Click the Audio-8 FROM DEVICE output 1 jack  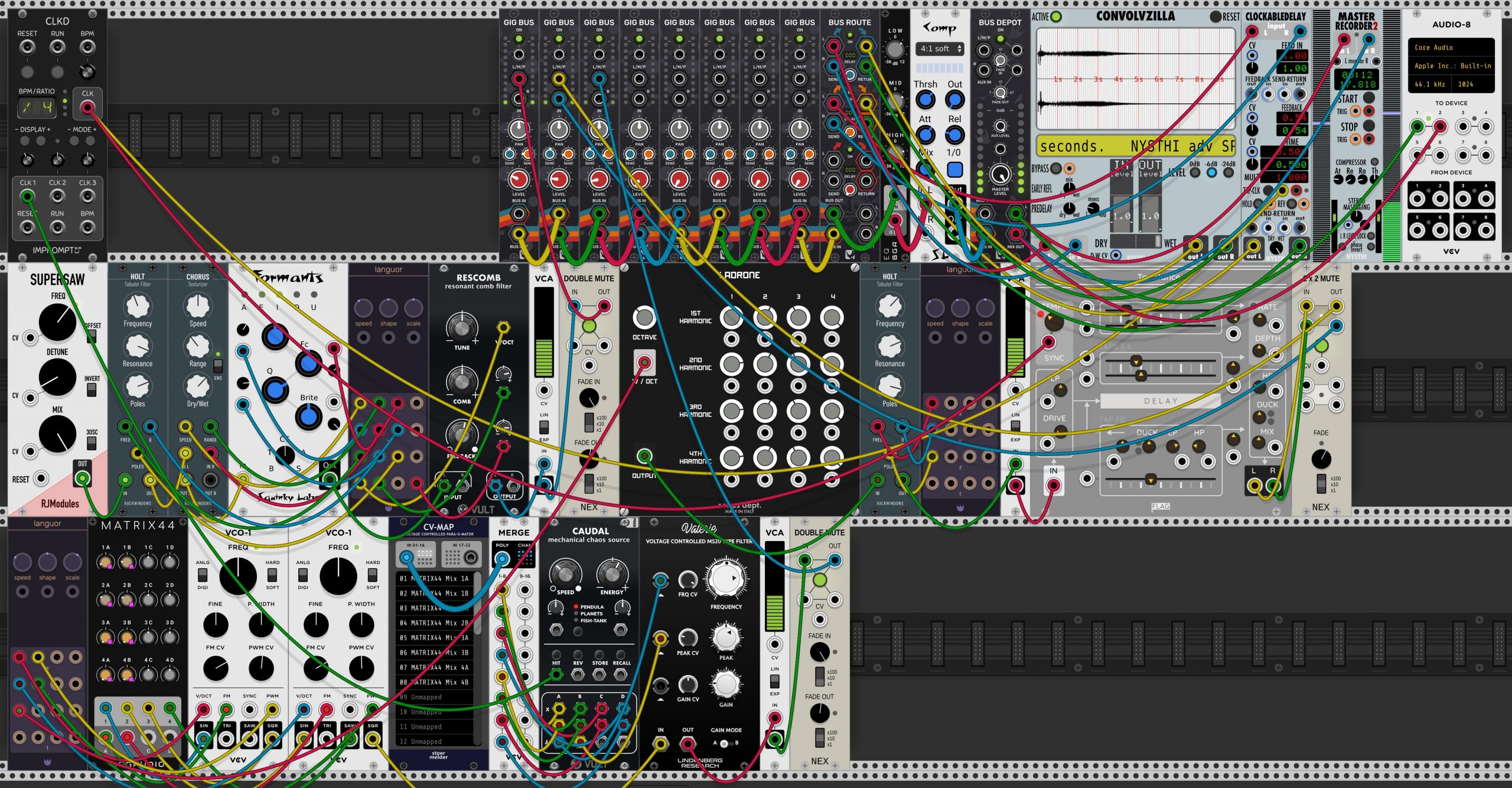pyautogui.click(x=1417, y=199)
